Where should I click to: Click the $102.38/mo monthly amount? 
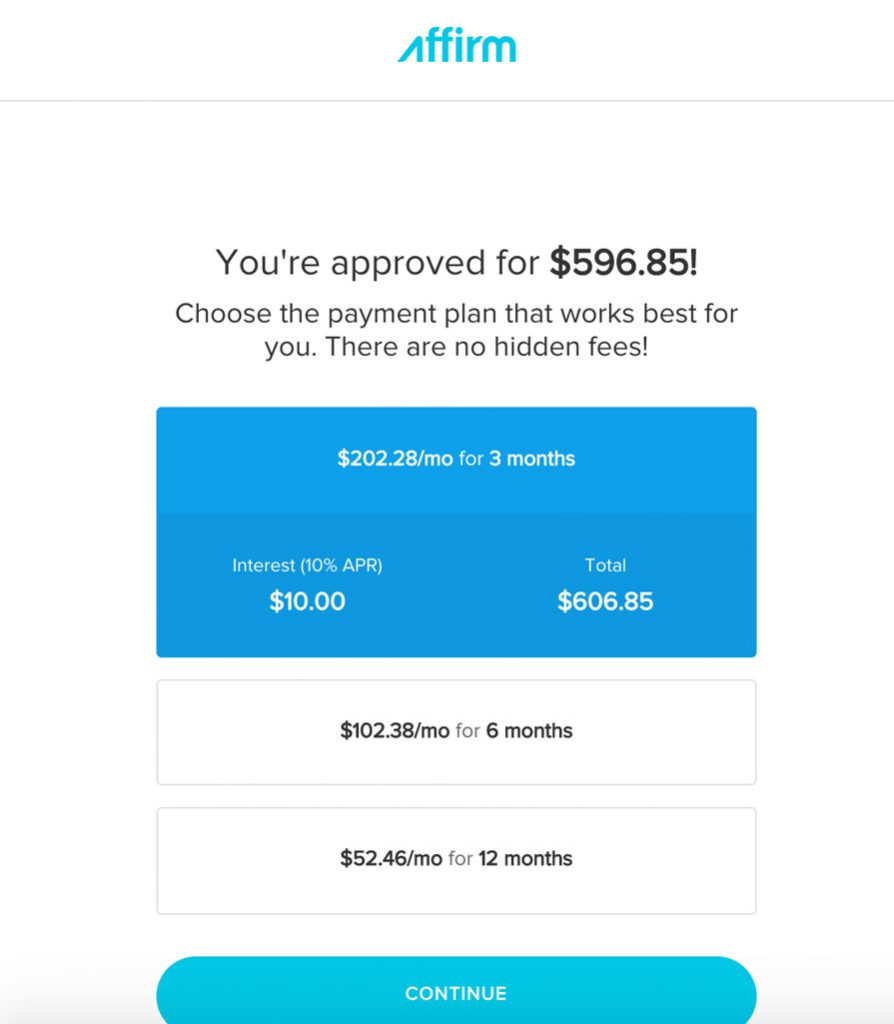pos(395,731)
